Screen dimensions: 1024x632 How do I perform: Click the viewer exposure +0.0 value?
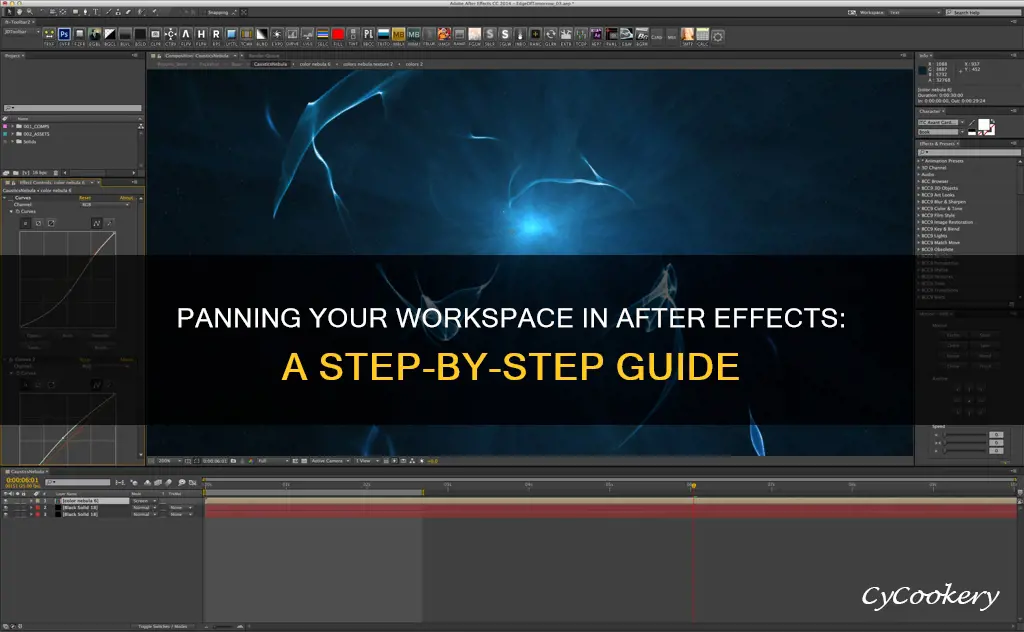click(433, 461)
